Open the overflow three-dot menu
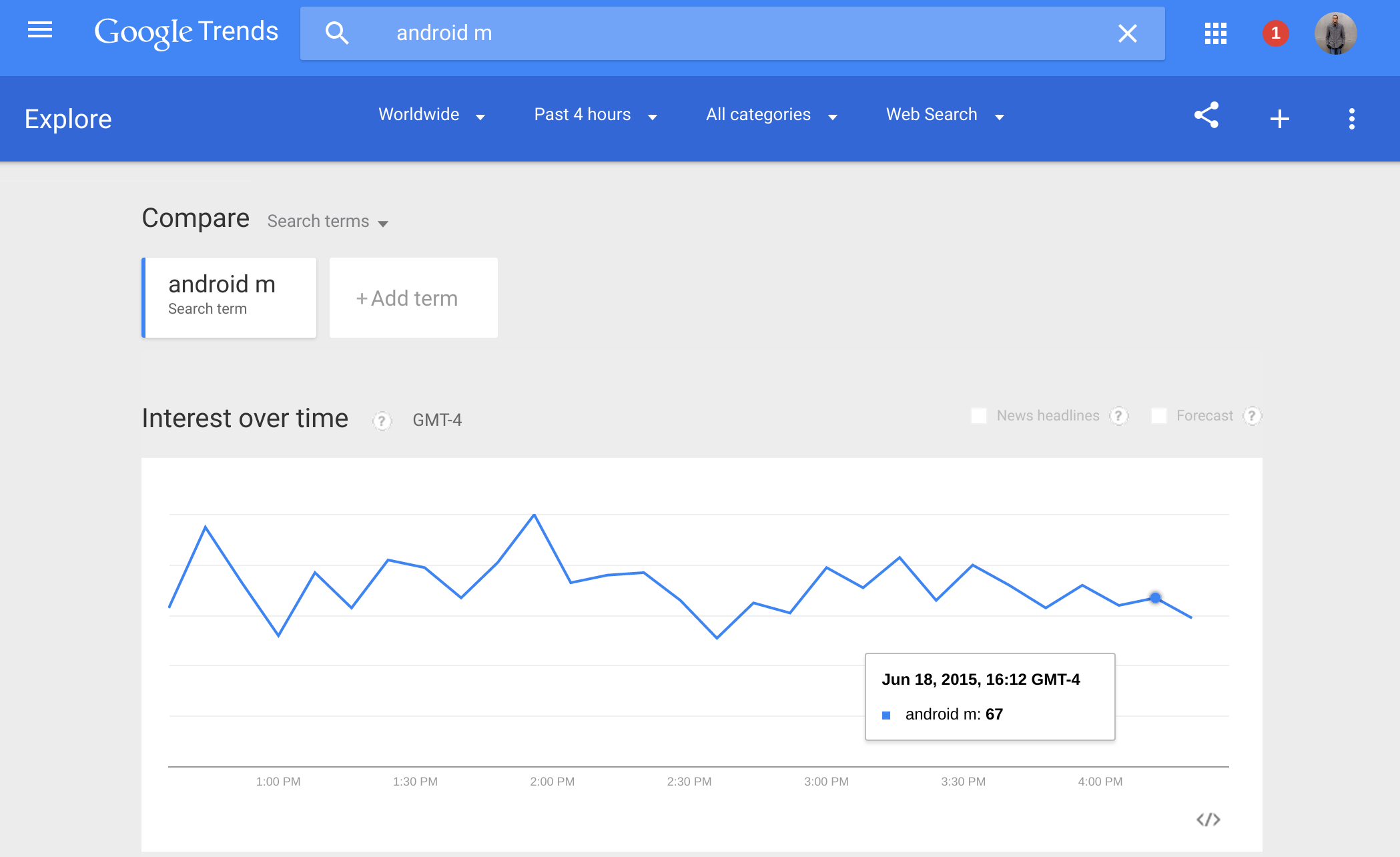Viewport: 1400px width, 857px height. click(1352, 118)
